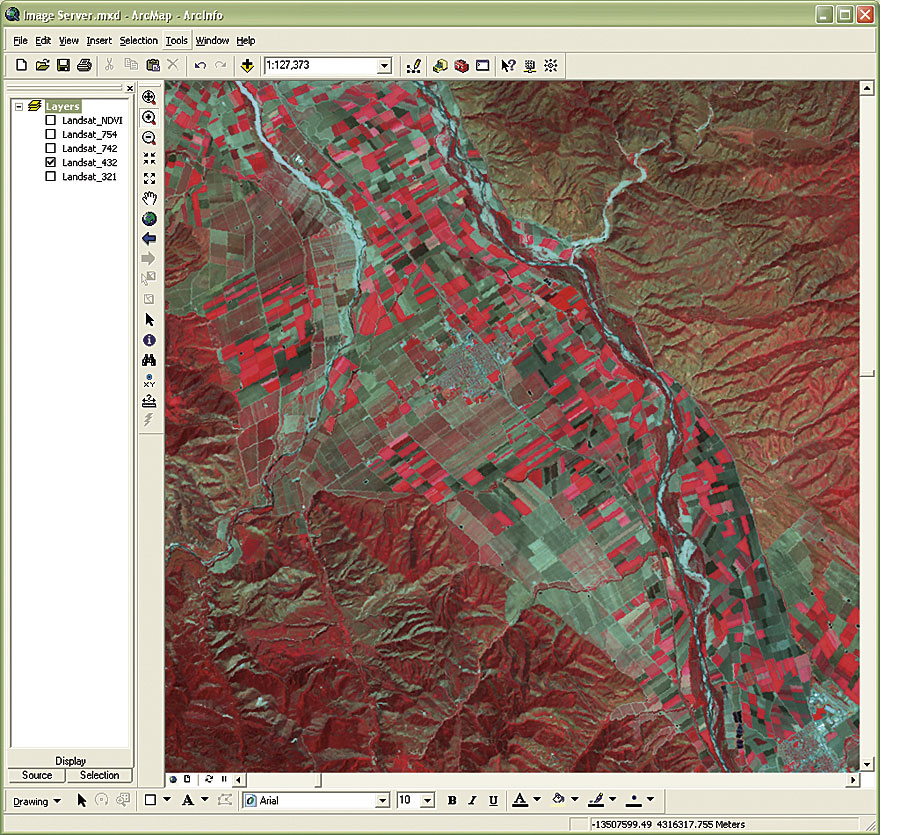This screenshot has width=900, height=835.
Task: Open the Insert menu
Action: pyautogui.click(x=99, y=41)
